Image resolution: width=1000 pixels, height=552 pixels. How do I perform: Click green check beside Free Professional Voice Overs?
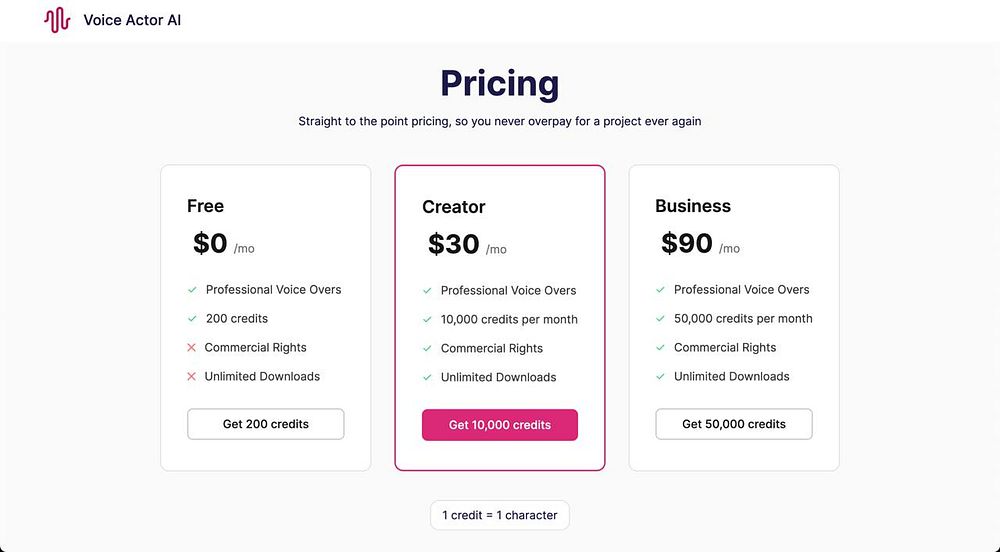click(192, 290)
